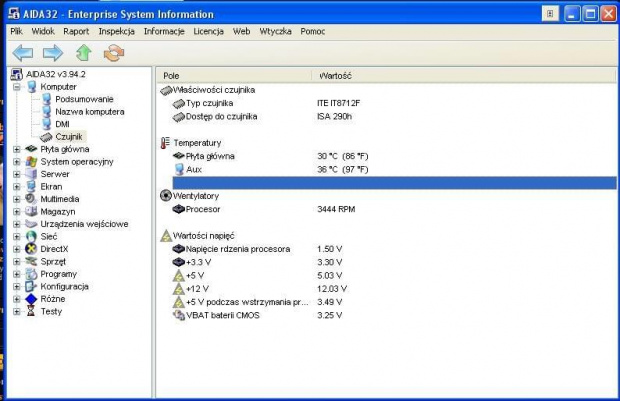620x401 pixels.
Task: Open the Informacje menu
Action: 164,31
